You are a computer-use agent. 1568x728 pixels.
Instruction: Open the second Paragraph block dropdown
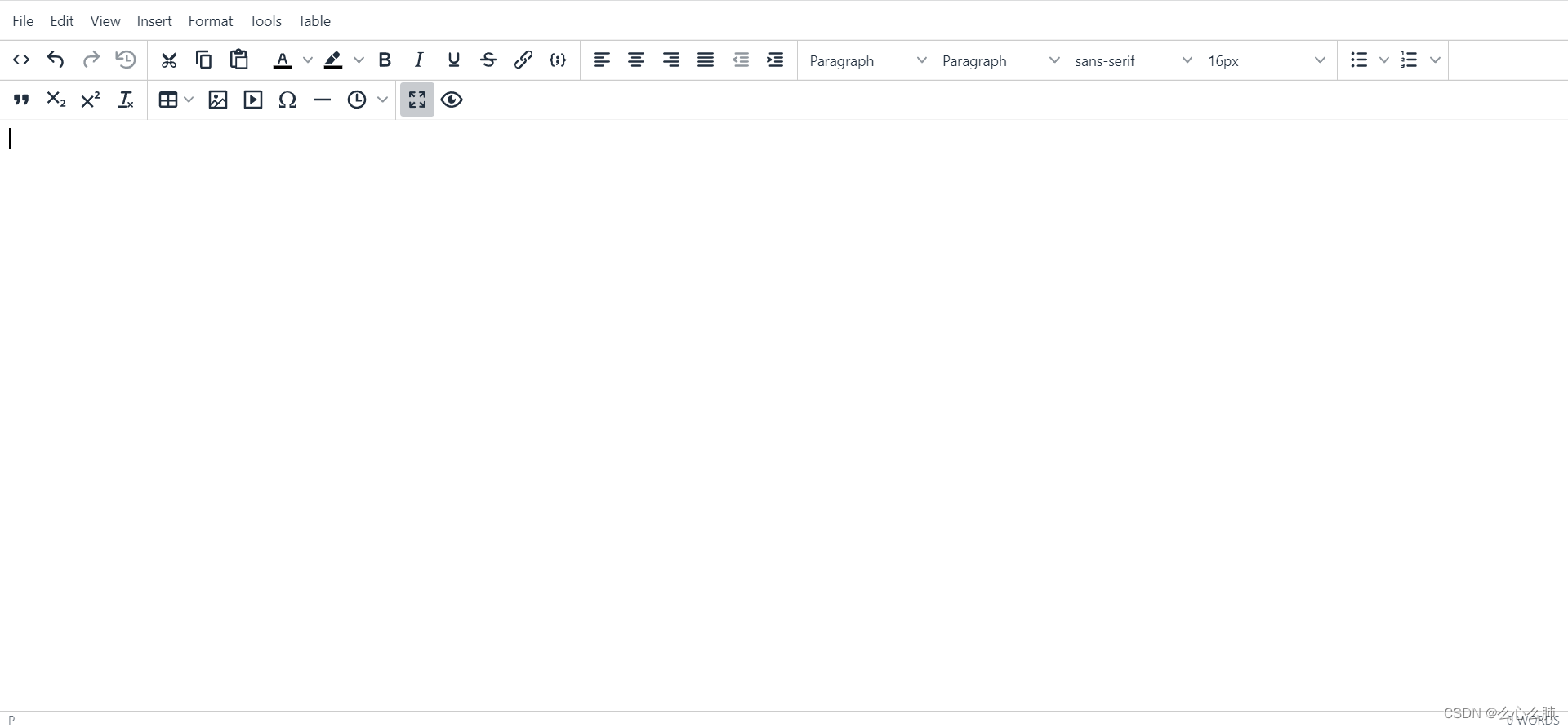pyautogui.click(x=1001, y=60)
